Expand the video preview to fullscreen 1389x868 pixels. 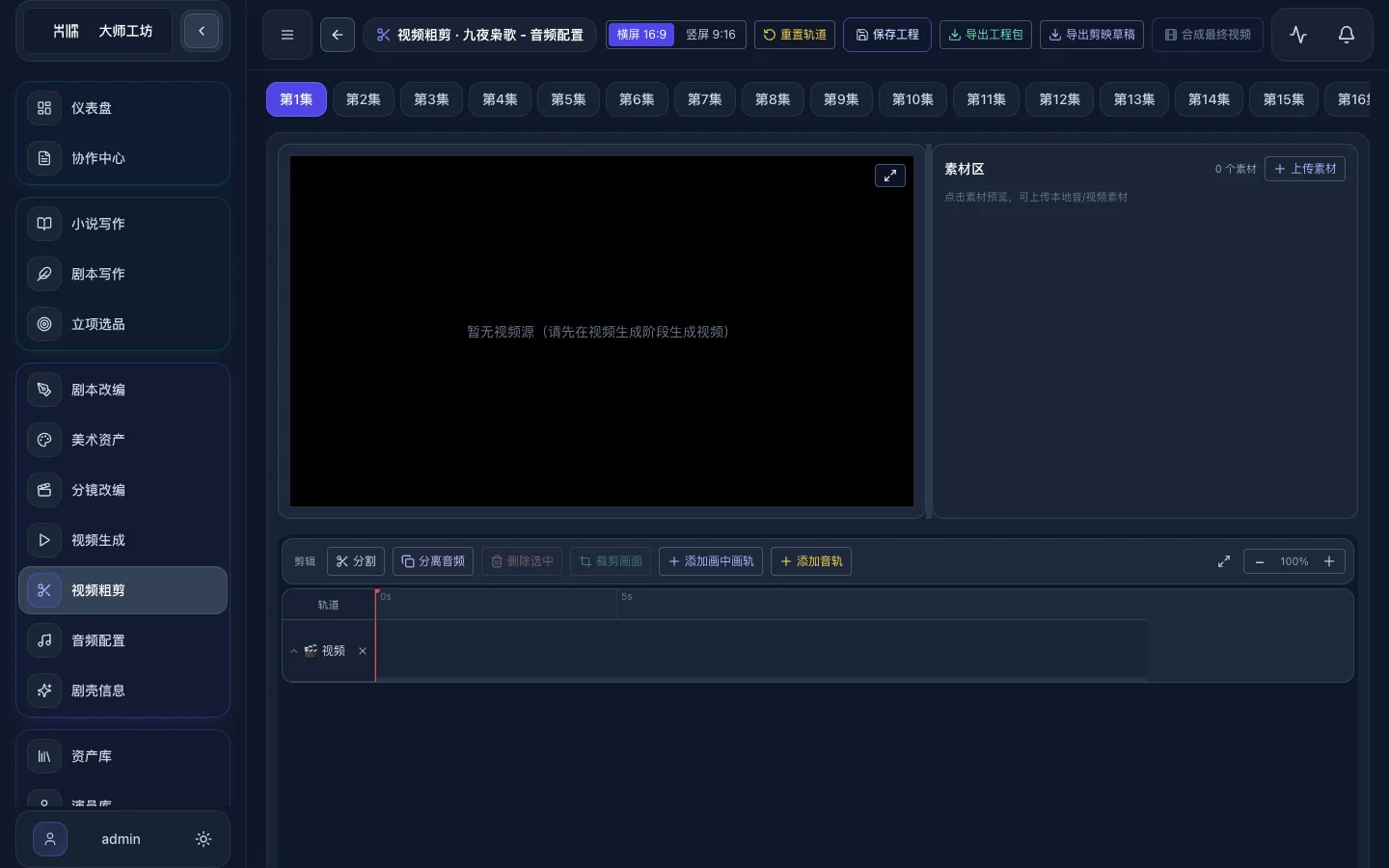point(890,176)
